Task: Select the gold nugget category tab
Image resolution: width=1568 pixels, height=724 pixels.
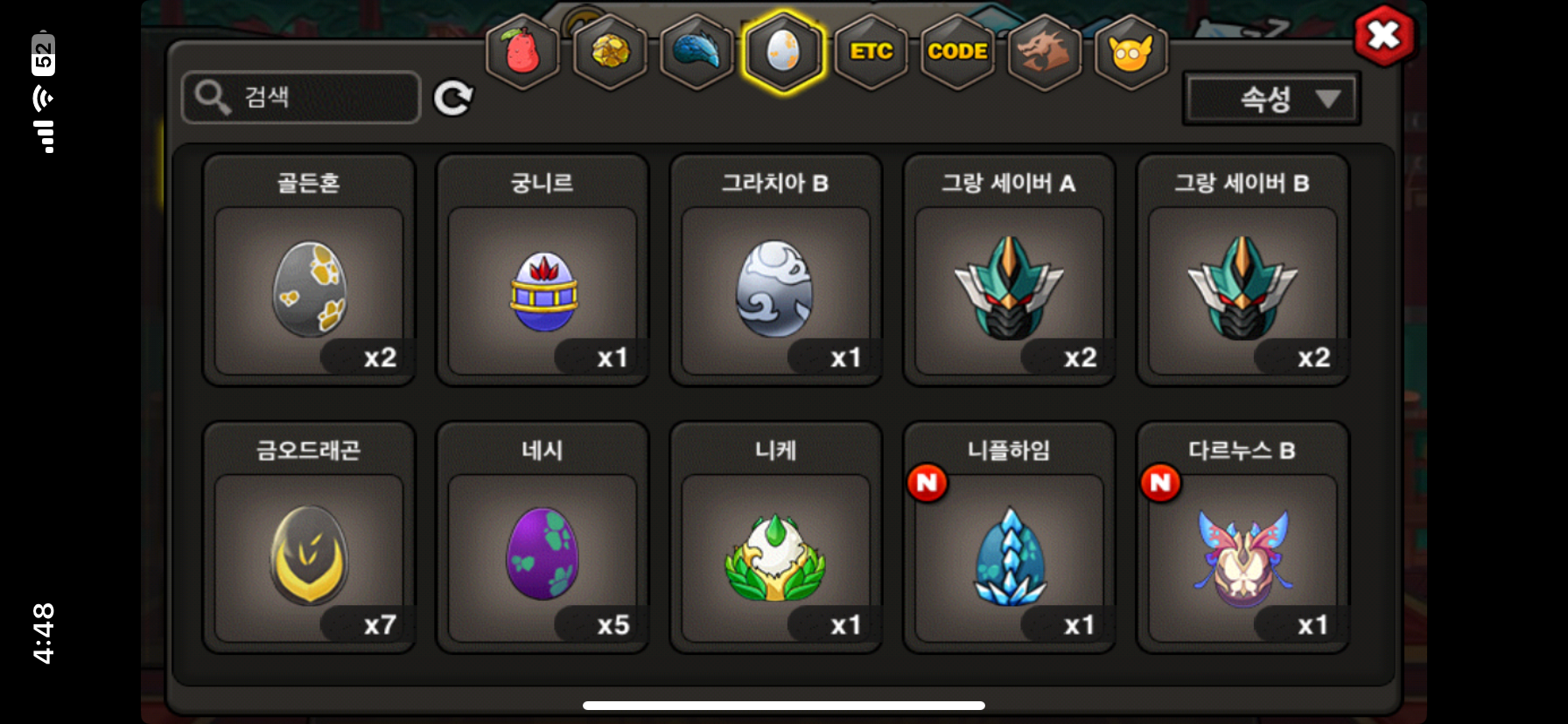Action: [x=610, y=52]
